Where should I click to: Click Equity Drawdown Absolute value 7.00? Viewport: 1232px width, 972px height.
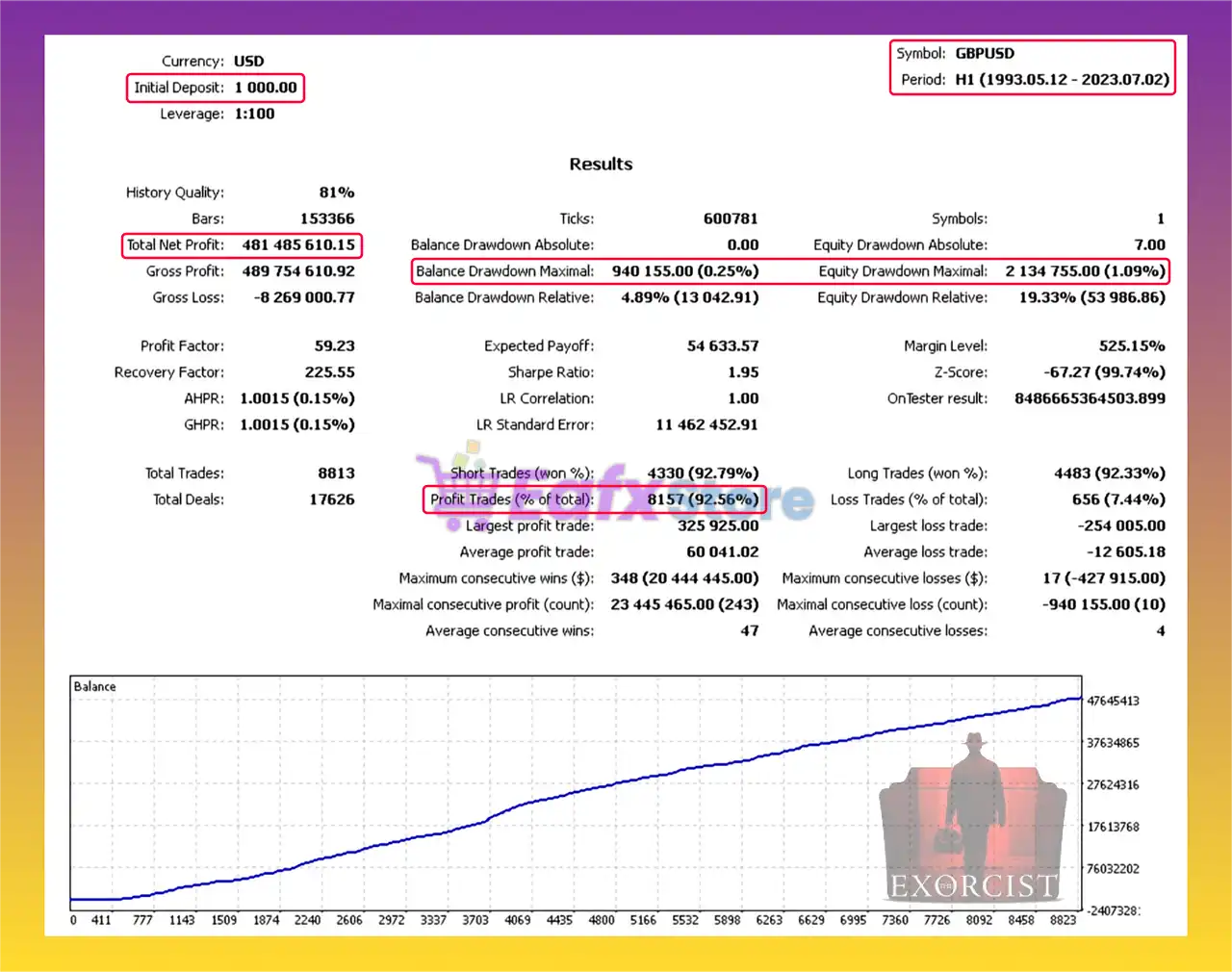pos(1149,245)
